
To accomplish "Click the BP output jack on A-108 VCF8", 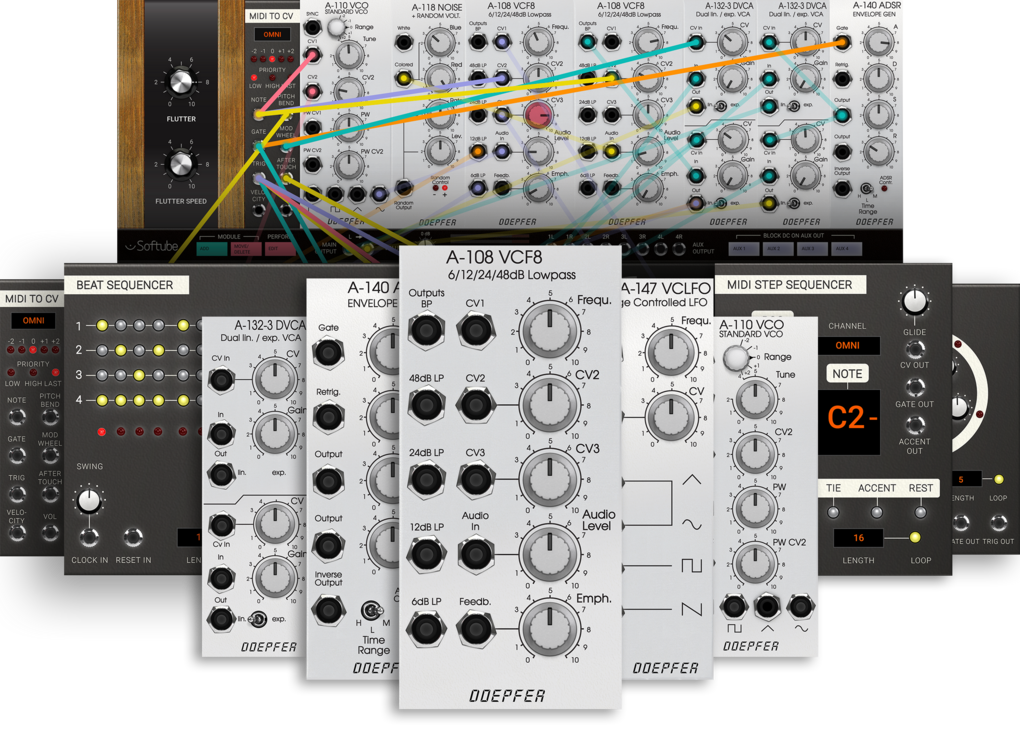I will tap(427, 331).
